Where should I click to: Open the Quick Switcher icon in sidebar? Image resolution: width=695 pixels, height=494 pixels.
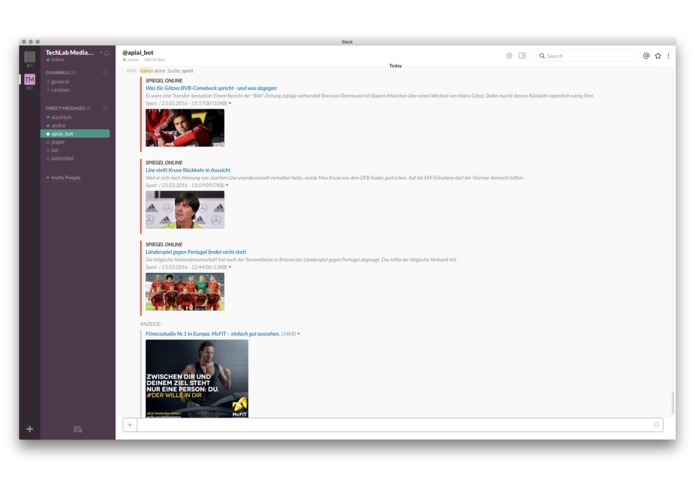click(x=78, y=429)
